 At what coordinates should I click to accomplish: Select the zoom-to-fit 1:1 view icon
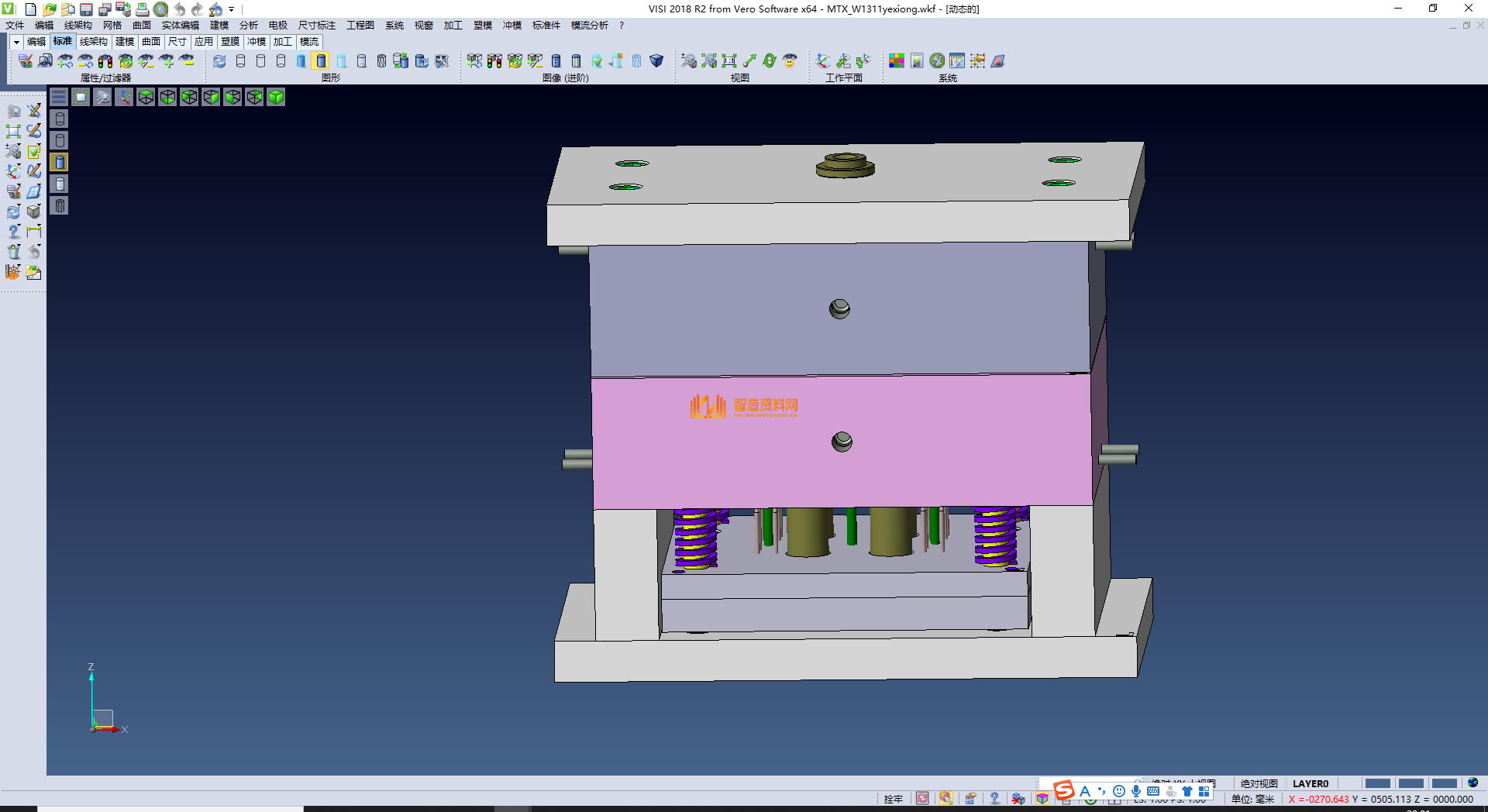[728, 61]
